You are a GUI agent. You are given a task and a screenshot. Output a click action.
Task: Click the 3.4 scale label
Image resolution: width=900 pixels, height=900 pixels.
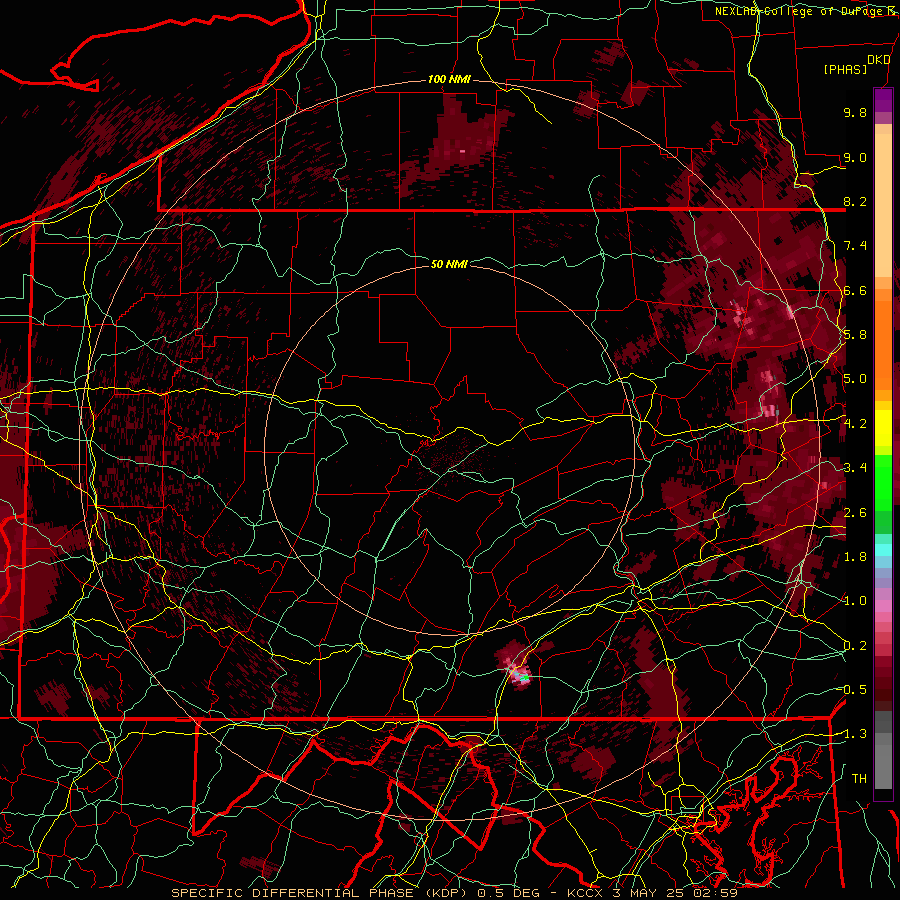[x=855, y=468]
